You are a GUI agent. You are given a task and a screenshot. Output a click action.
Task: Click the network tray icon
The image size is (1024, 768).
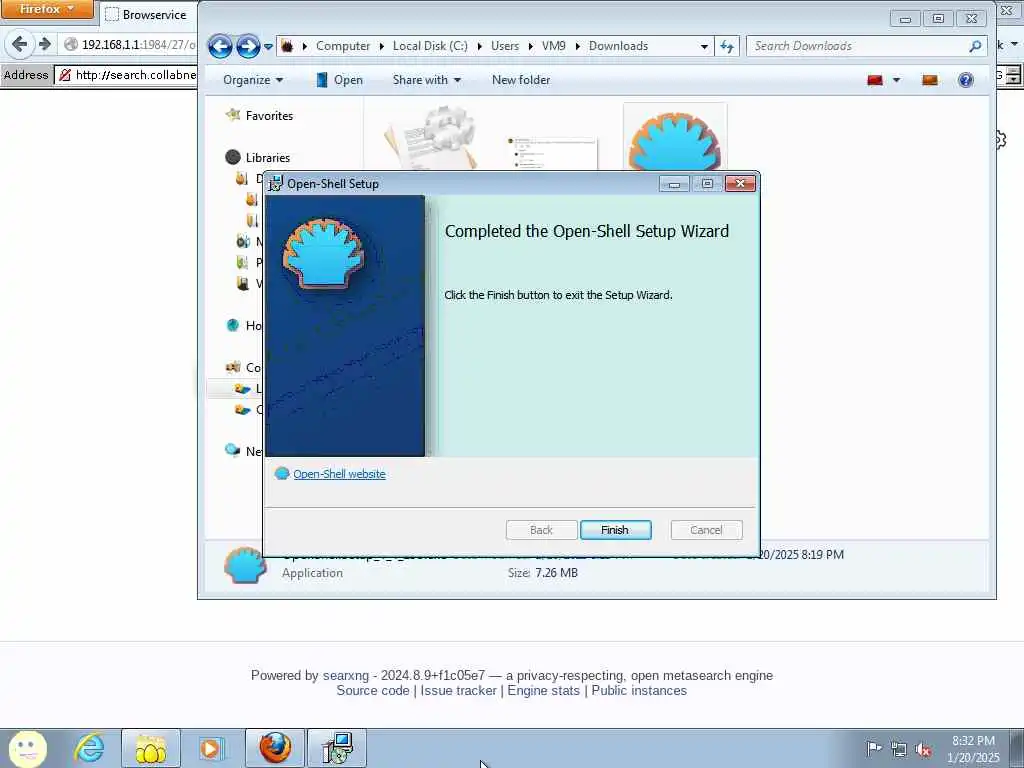point(899,748)
